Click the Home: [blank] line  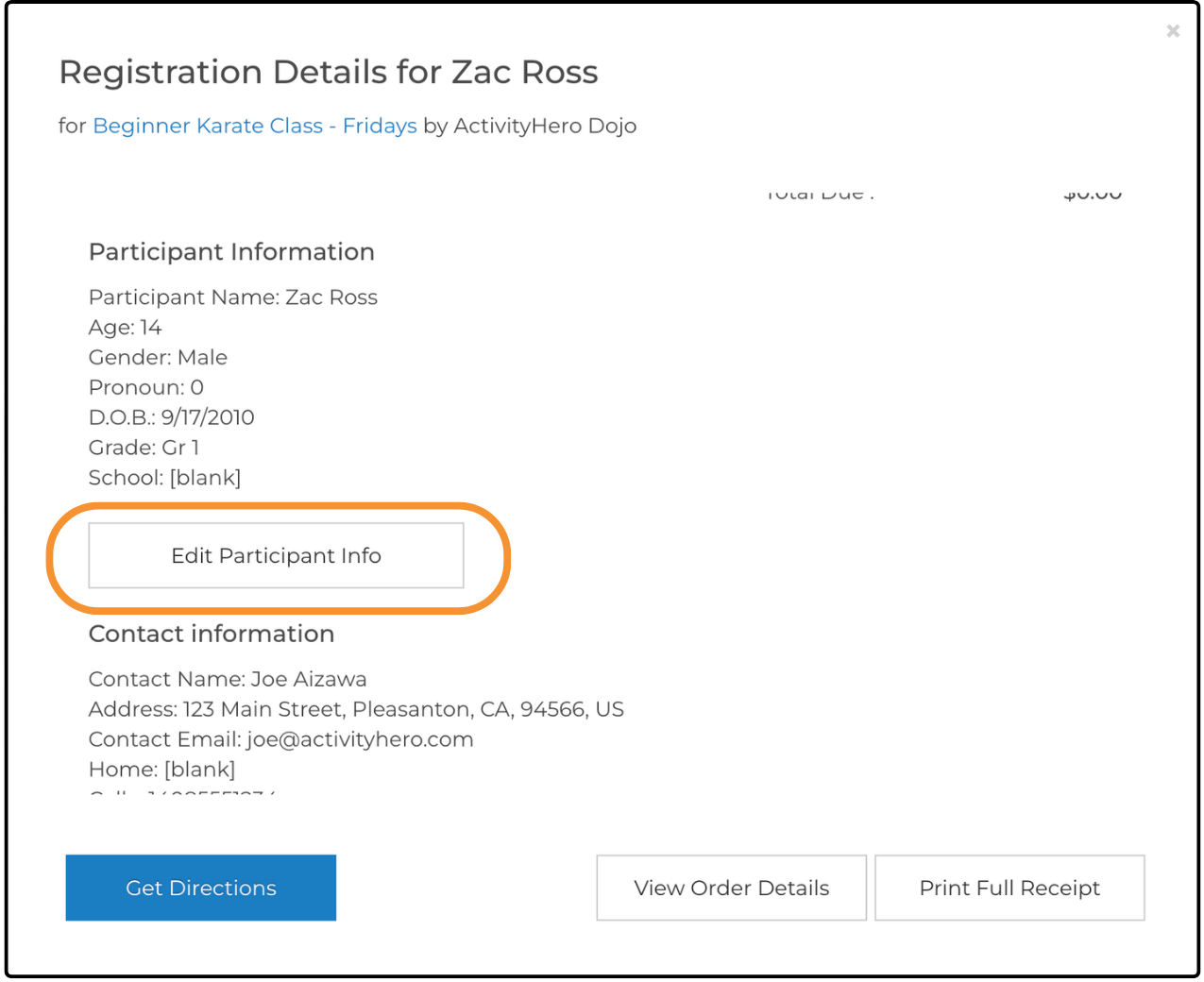[162, 770]
